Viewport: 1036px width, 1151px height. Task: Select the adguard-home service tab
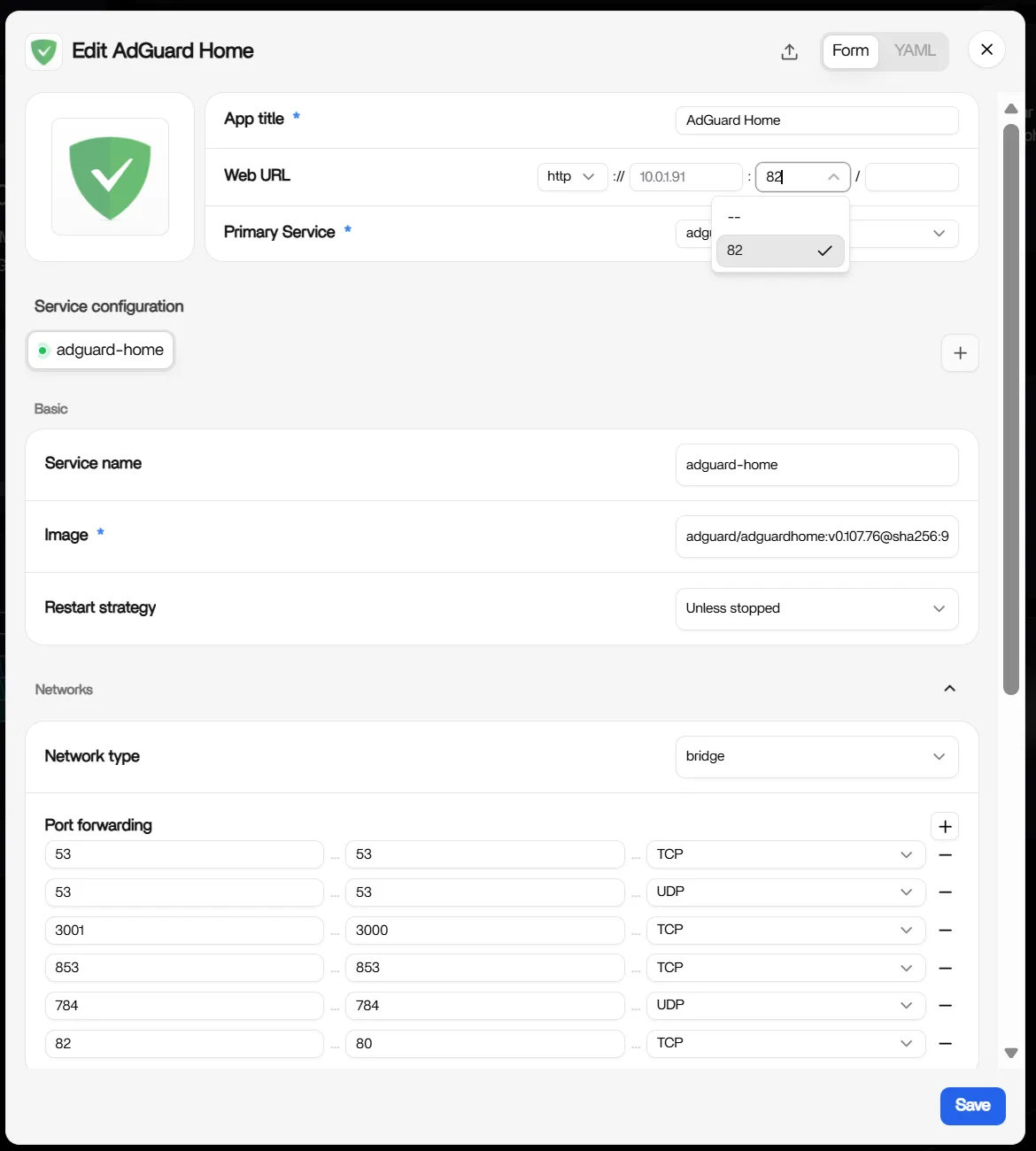point(101,350)
